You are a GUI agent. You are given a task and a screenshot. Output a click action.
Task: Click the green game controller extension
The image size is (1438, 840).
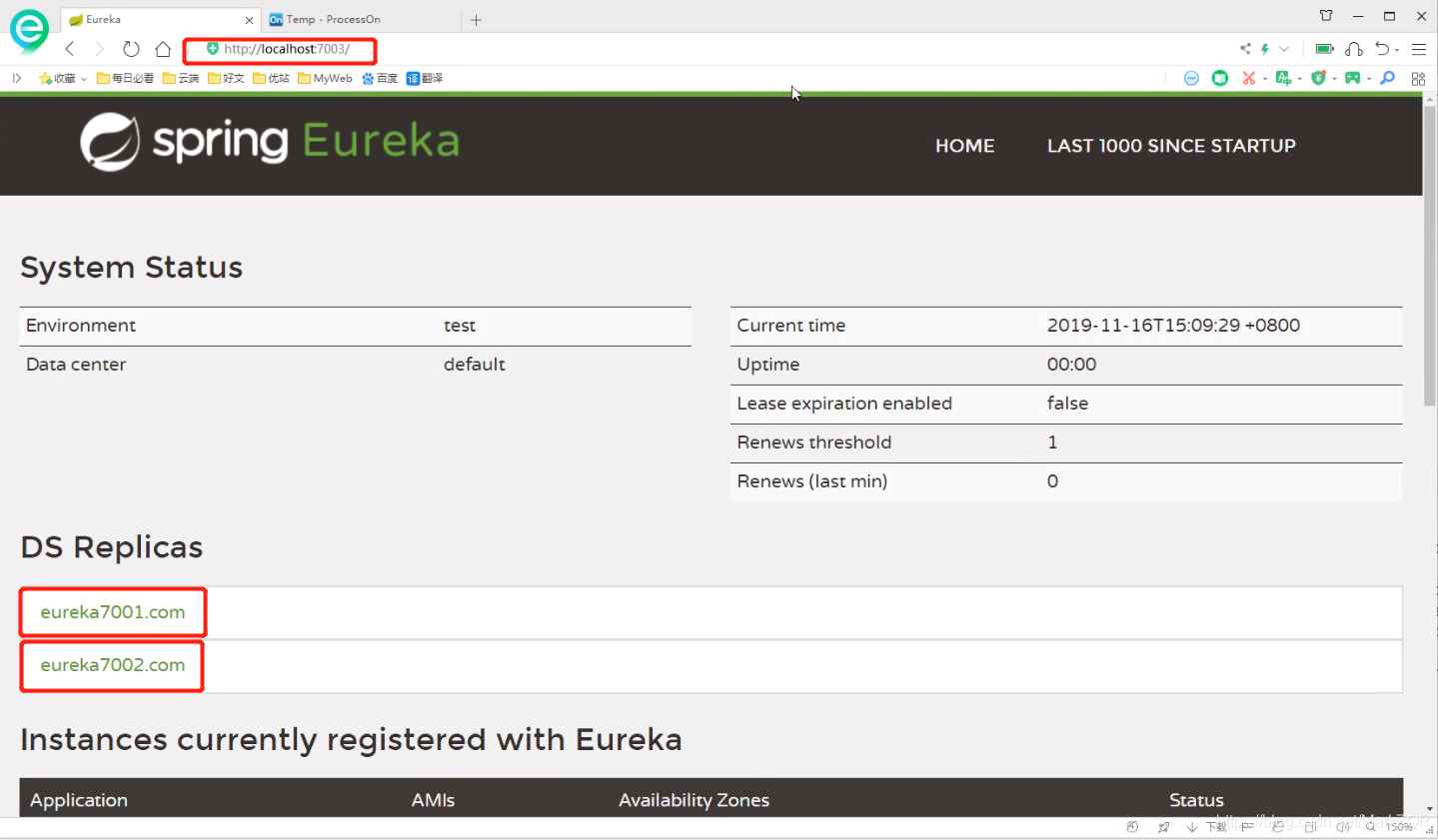(x=1352, y=78)
